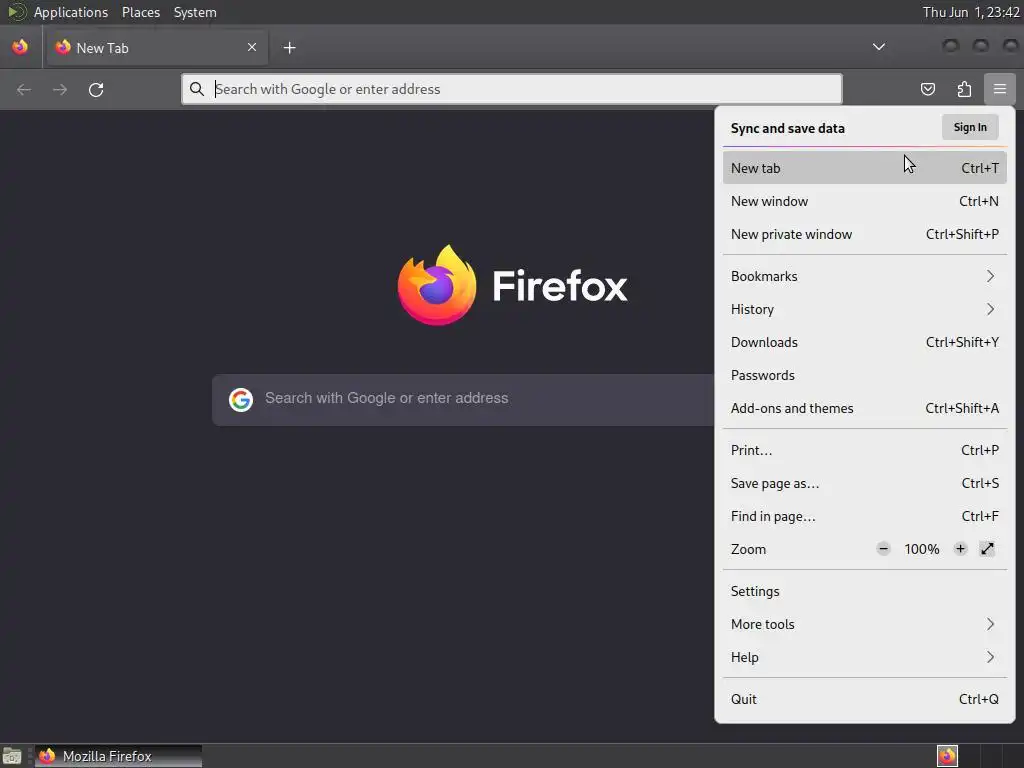The height and width of the screenshot is (768, 1024).
Task: Click Firefox icon in bottom-right workspace switcher
Action: (x=947, y=756)
